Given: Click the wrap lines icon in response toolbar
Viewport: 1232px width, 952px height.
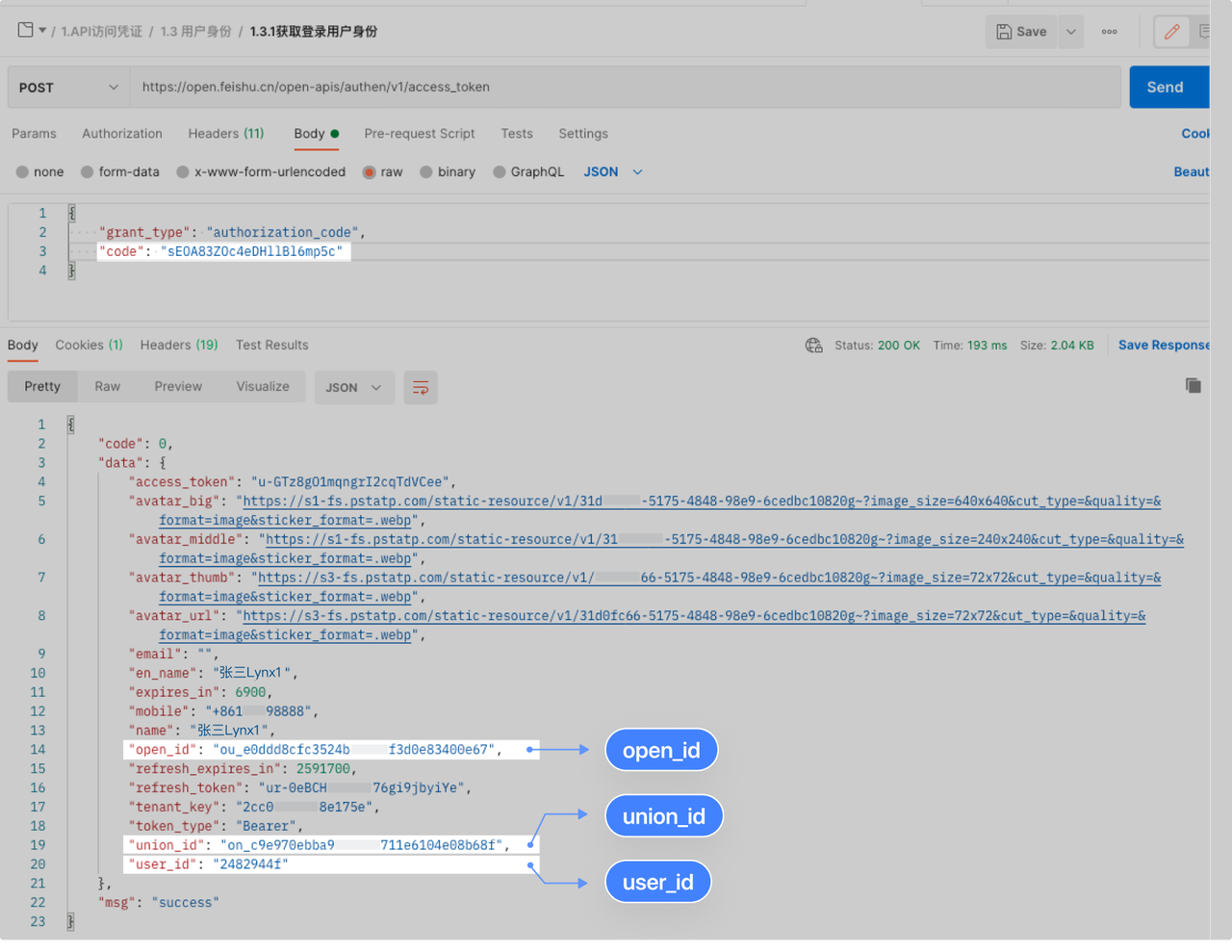Looking at the screenshot, I should (421, 387).
